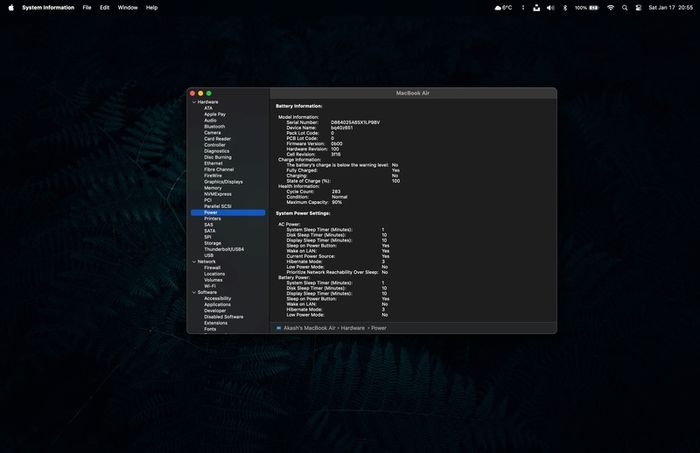The height and width of the screenshot is (453, 700).
Task: Select Firewall under Network
Action: [212, 268]
